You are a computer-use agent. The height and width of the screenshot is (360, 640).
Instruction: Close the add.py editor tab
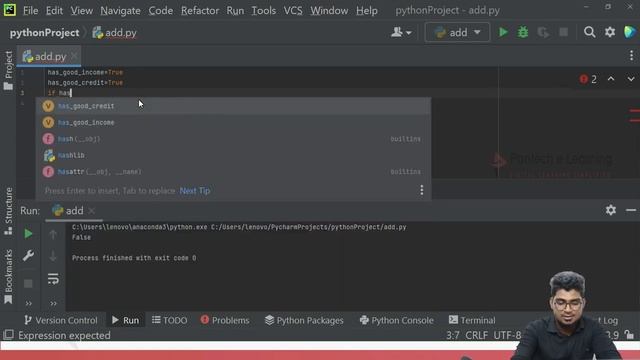[74, 56]
